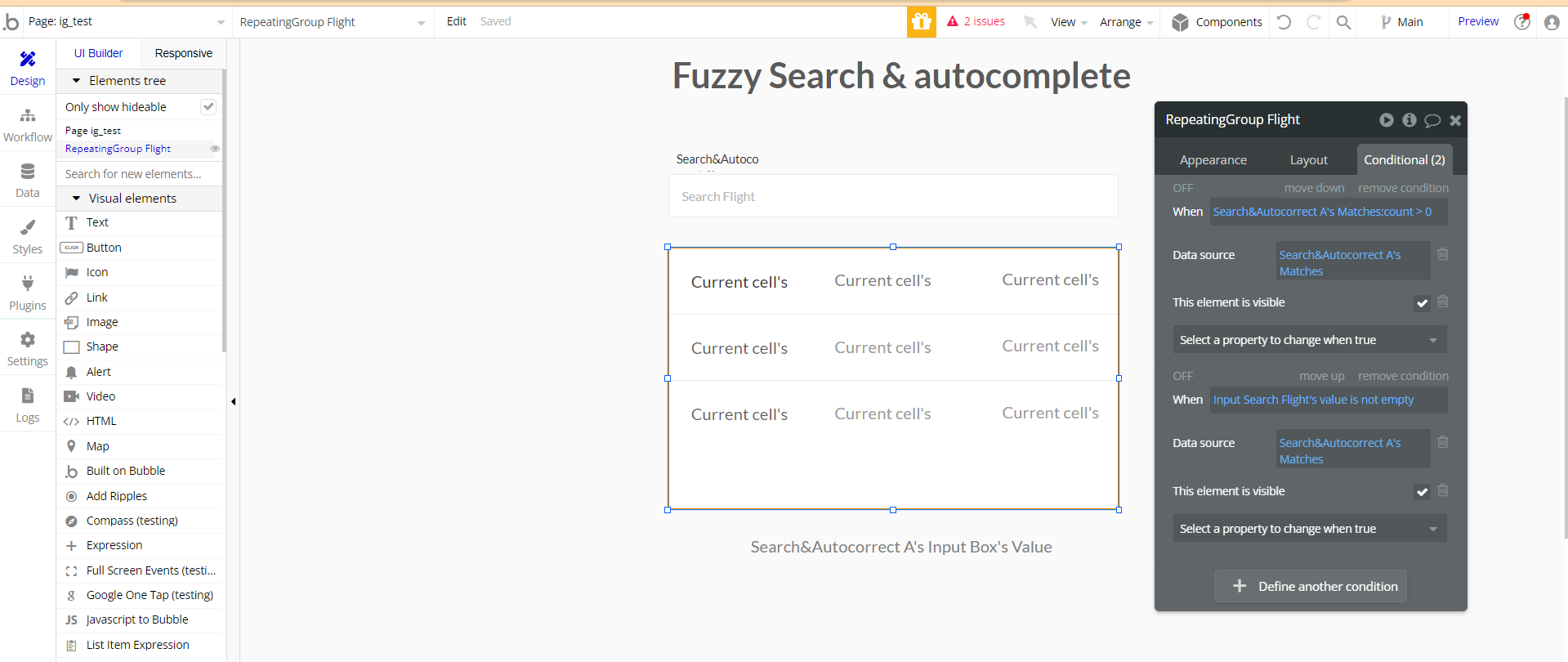The width and height of the screenshot is (1568, 662).
Task: Open the help question-mark icon
Action: [1521, 22]
